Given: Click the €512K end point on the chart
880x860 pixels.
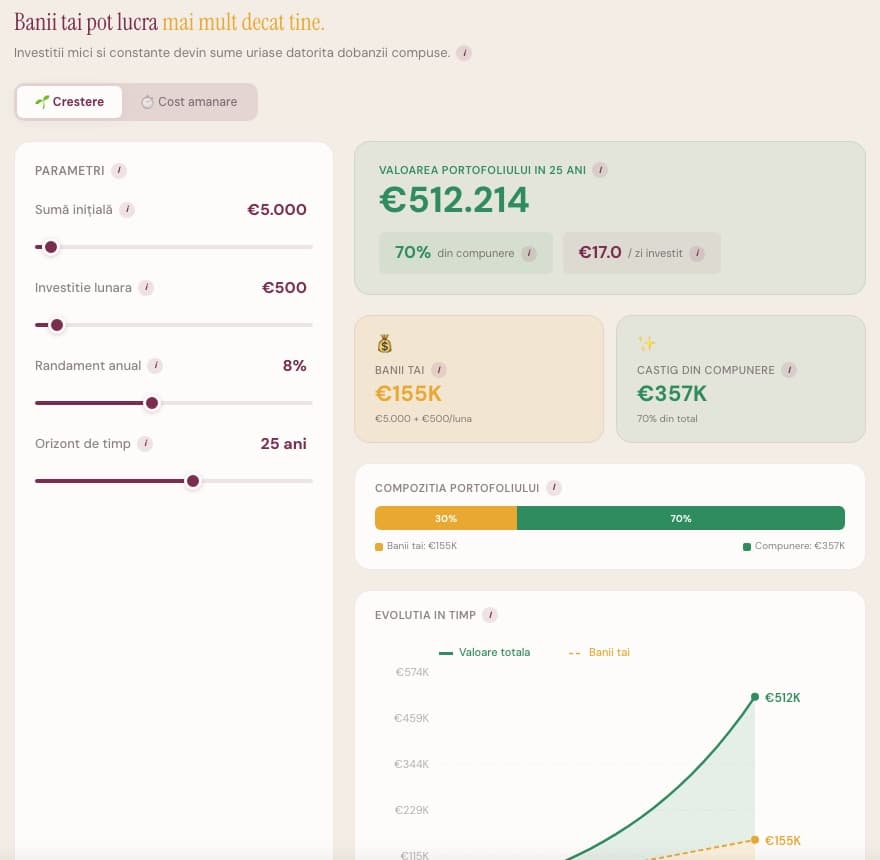Looking at the screenshot, I should coord(755,697).
